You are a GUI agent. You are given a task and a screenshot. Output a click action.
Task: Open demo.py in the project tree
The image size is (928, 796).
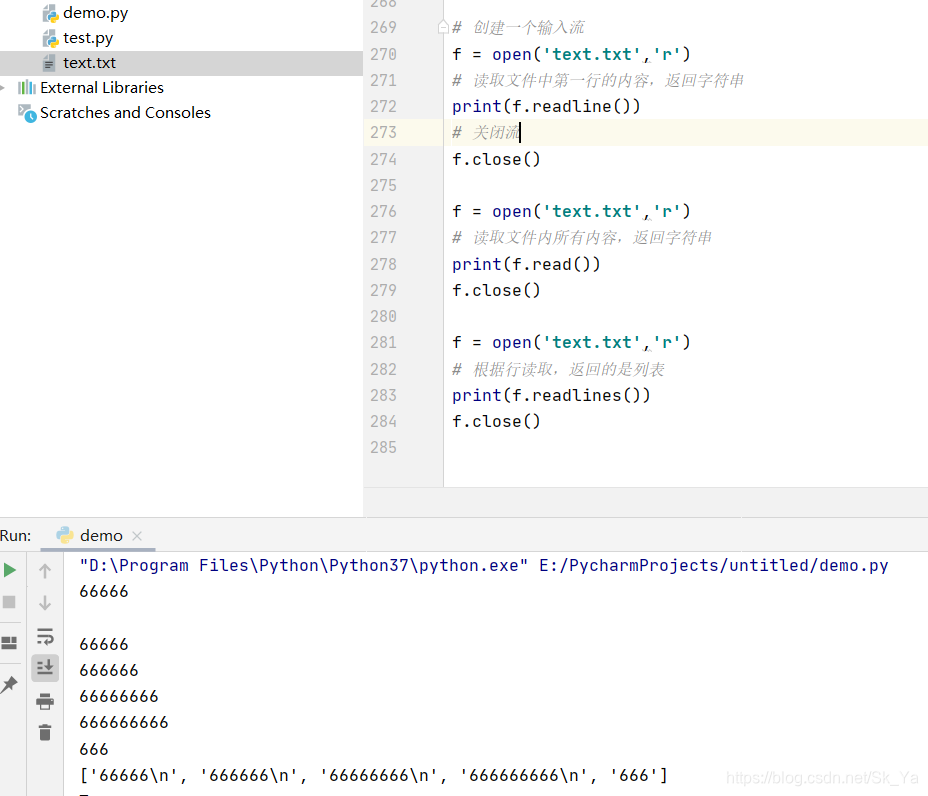[95, 13]
